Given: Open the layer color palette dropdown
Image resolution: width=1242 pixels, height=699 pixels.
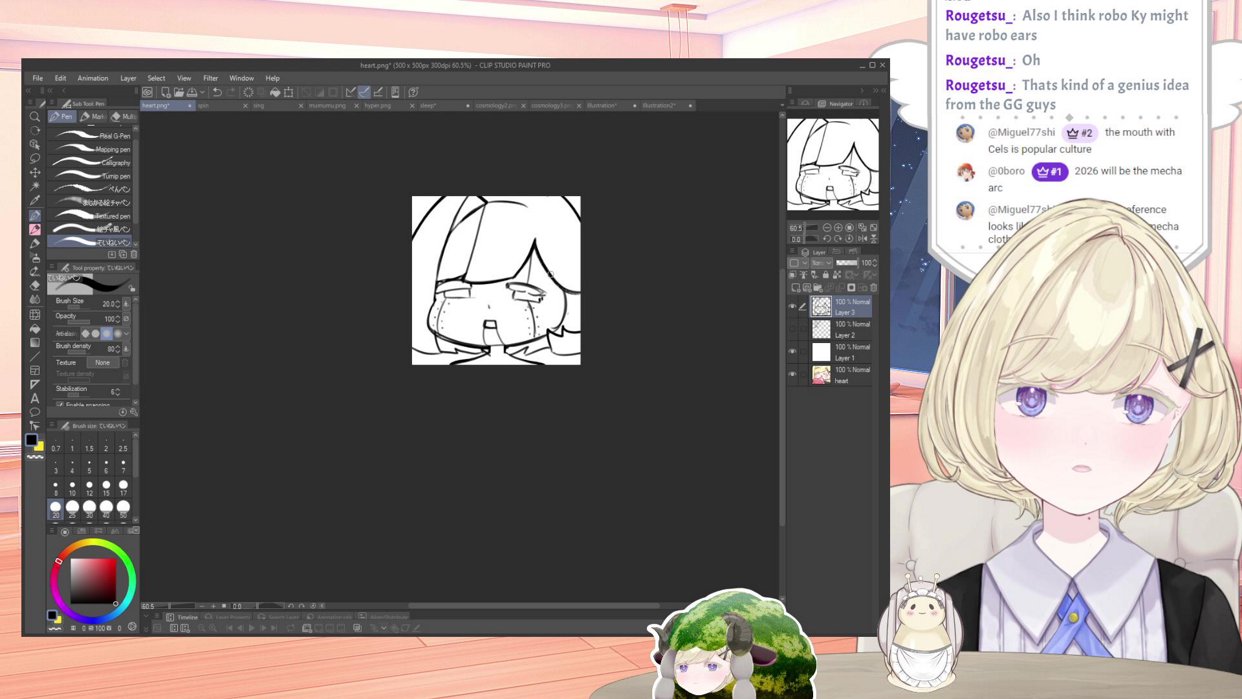Looking at the screenshot, I should 799,263.
